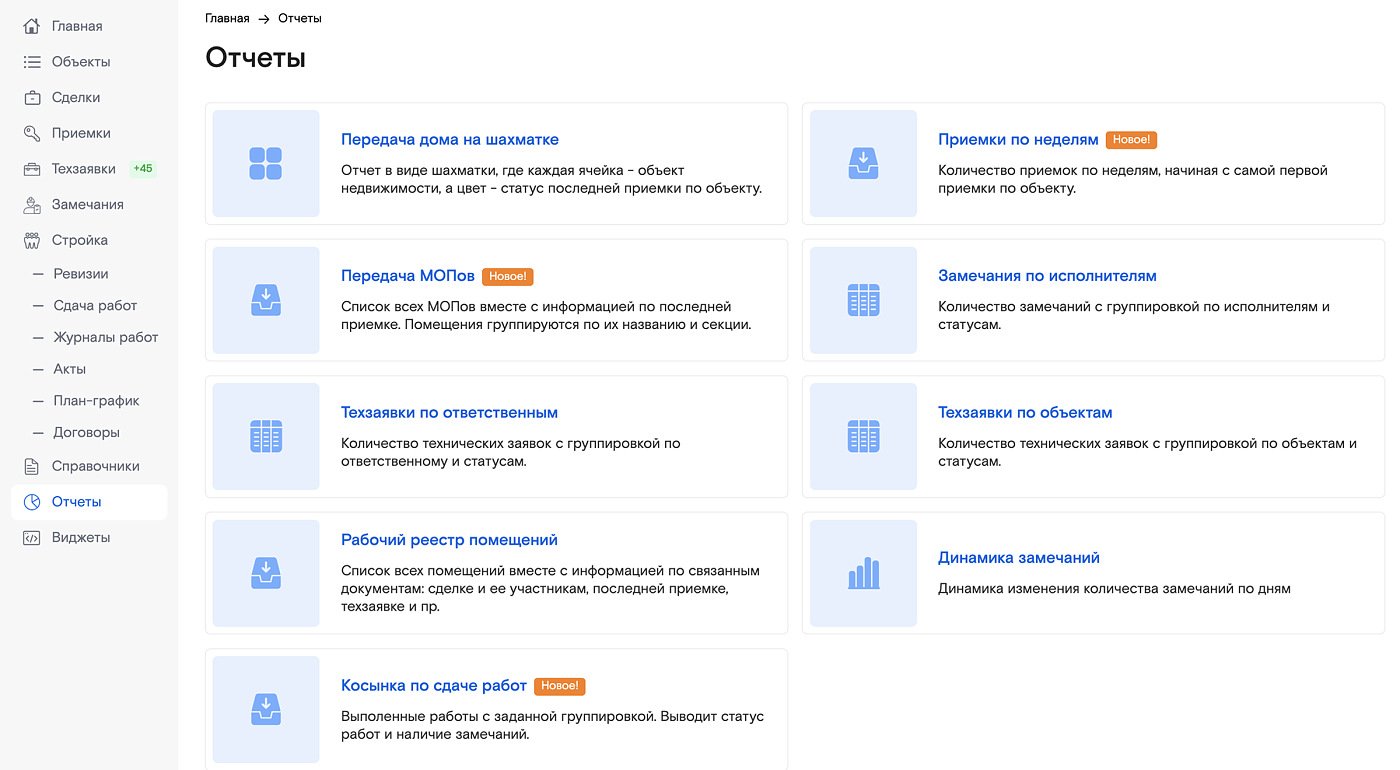Click the code icon beside Виджеты
This screenshot has width=1400, height=770.
click(x=32, y=538)
